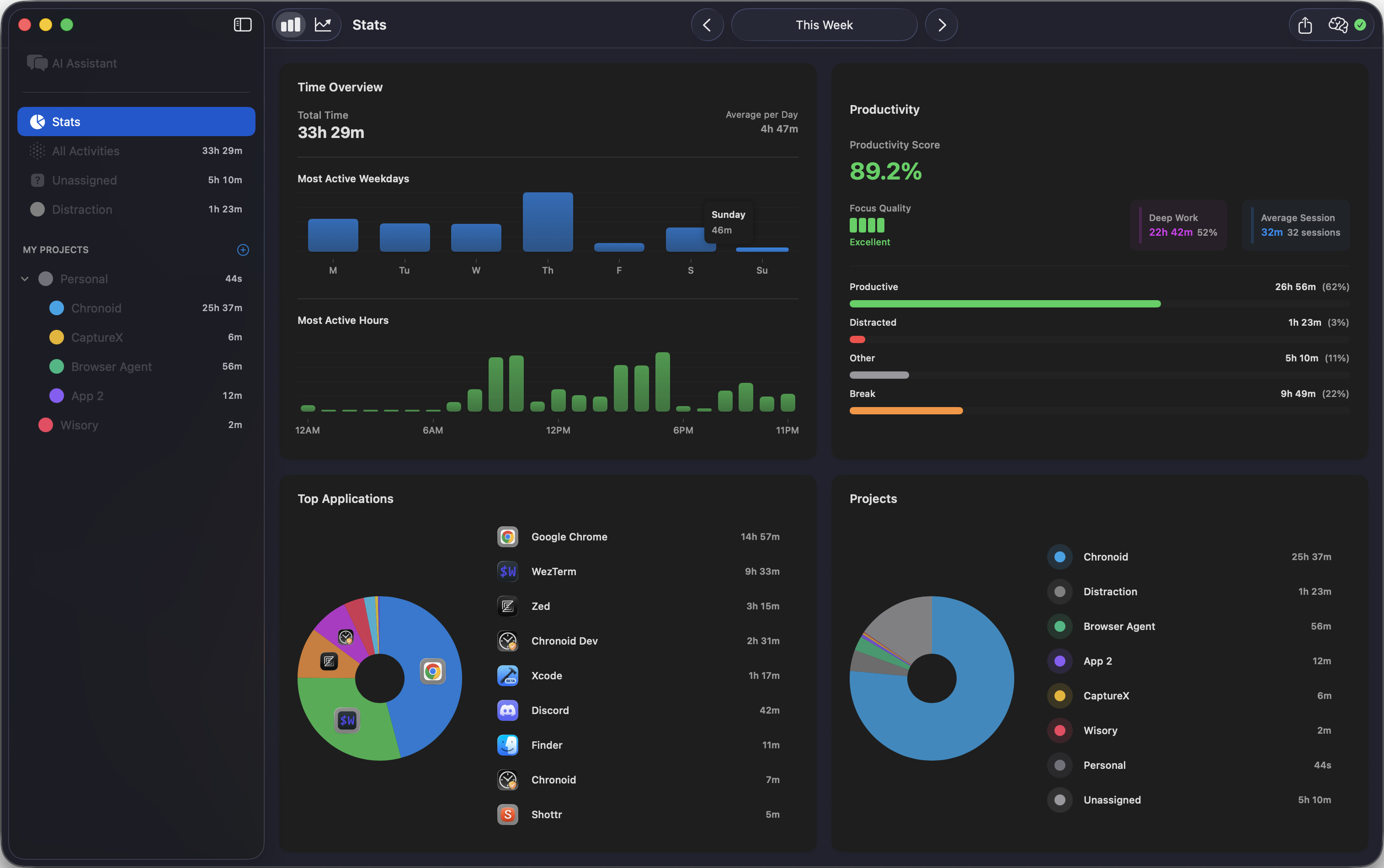
Task: Add a new project plus icon
Action: coord(243,250)
